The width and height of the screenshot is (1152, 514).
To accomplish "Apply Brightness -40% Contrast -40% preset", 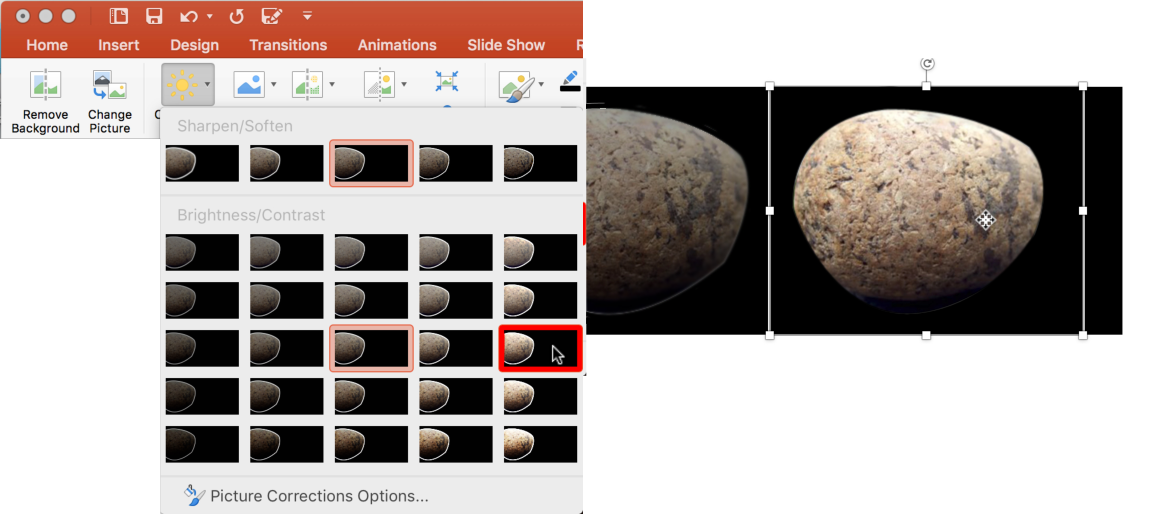I will pyautogui.click(x=202, y=253).
